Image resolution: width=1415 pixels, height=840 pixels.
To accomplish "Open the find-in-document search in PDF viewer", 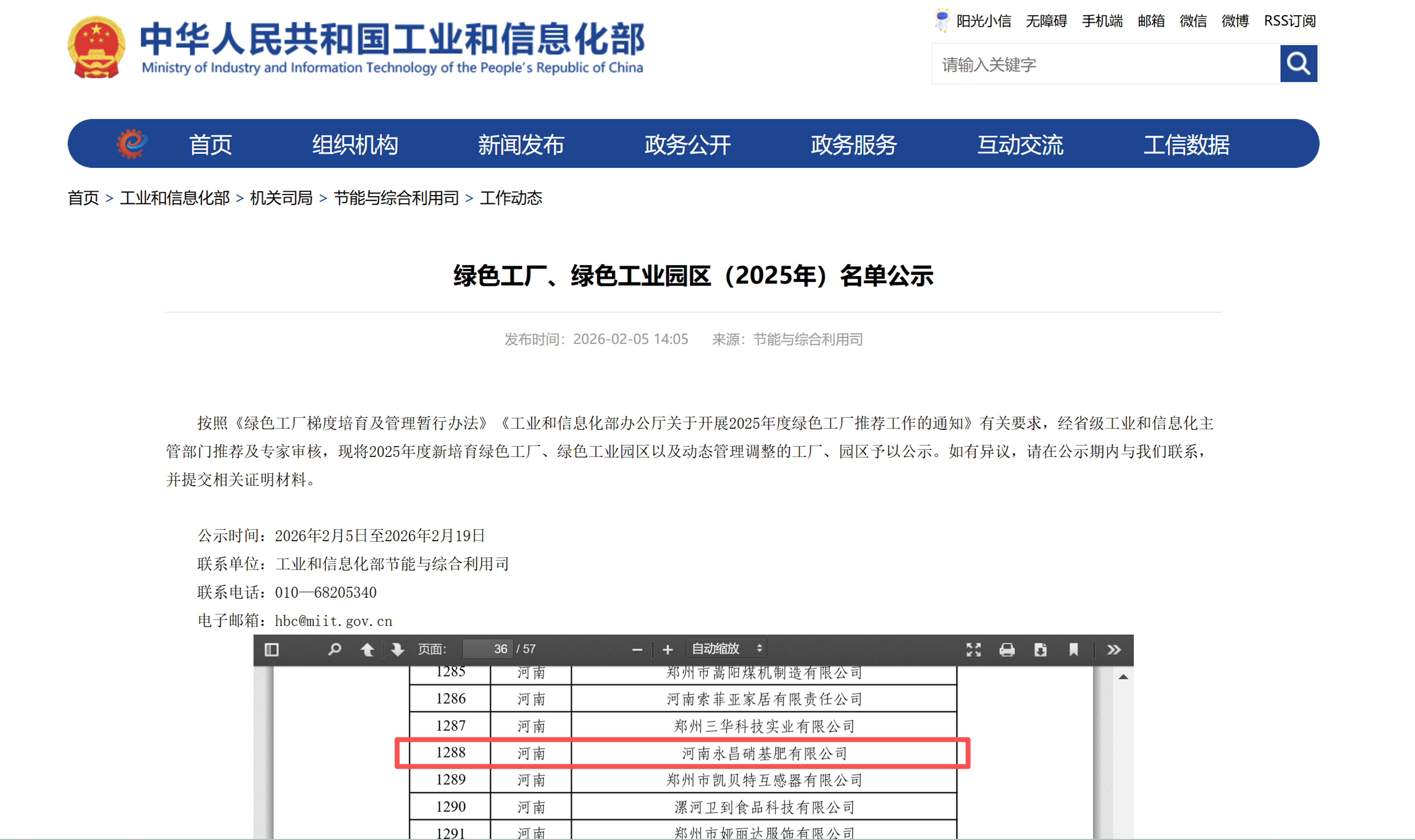I will 335,649.
